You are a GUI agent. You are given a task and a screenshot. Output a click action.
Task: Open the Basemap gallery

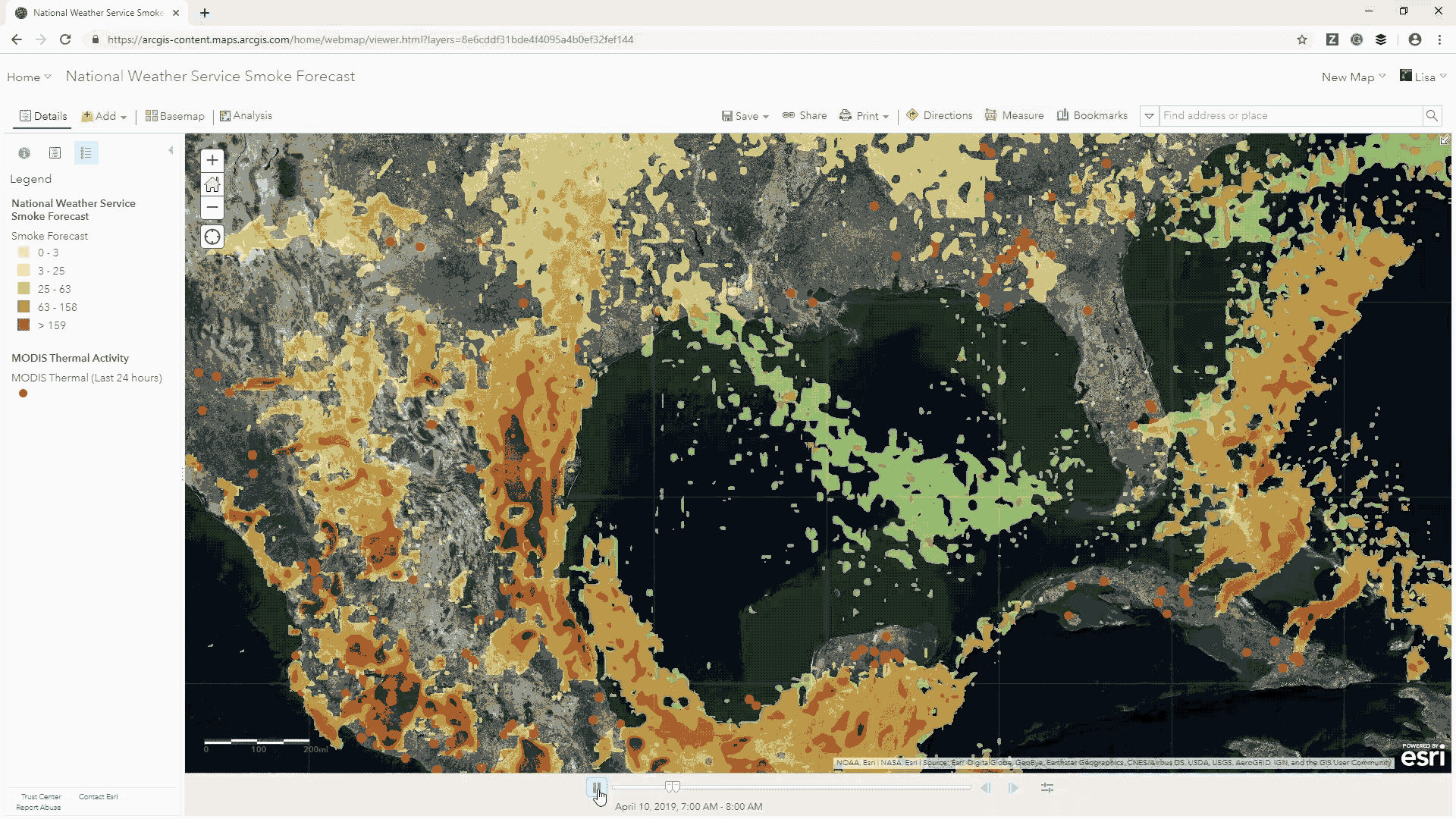pyautogui.click(x=175, y=116)
